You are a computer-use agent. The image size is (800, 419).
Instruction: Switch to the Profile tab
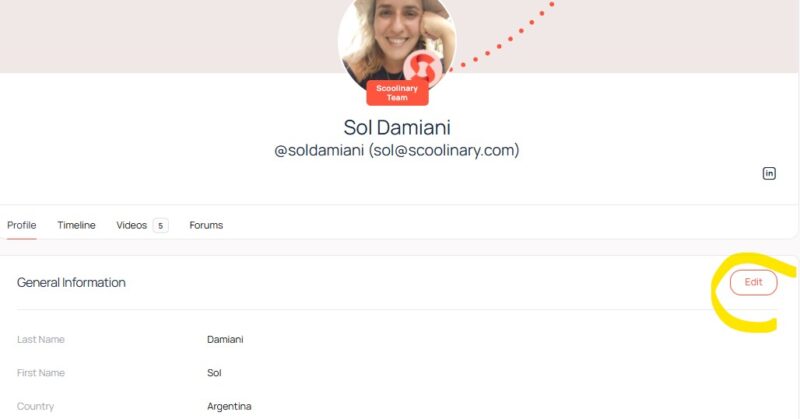(x=21, y=225)
